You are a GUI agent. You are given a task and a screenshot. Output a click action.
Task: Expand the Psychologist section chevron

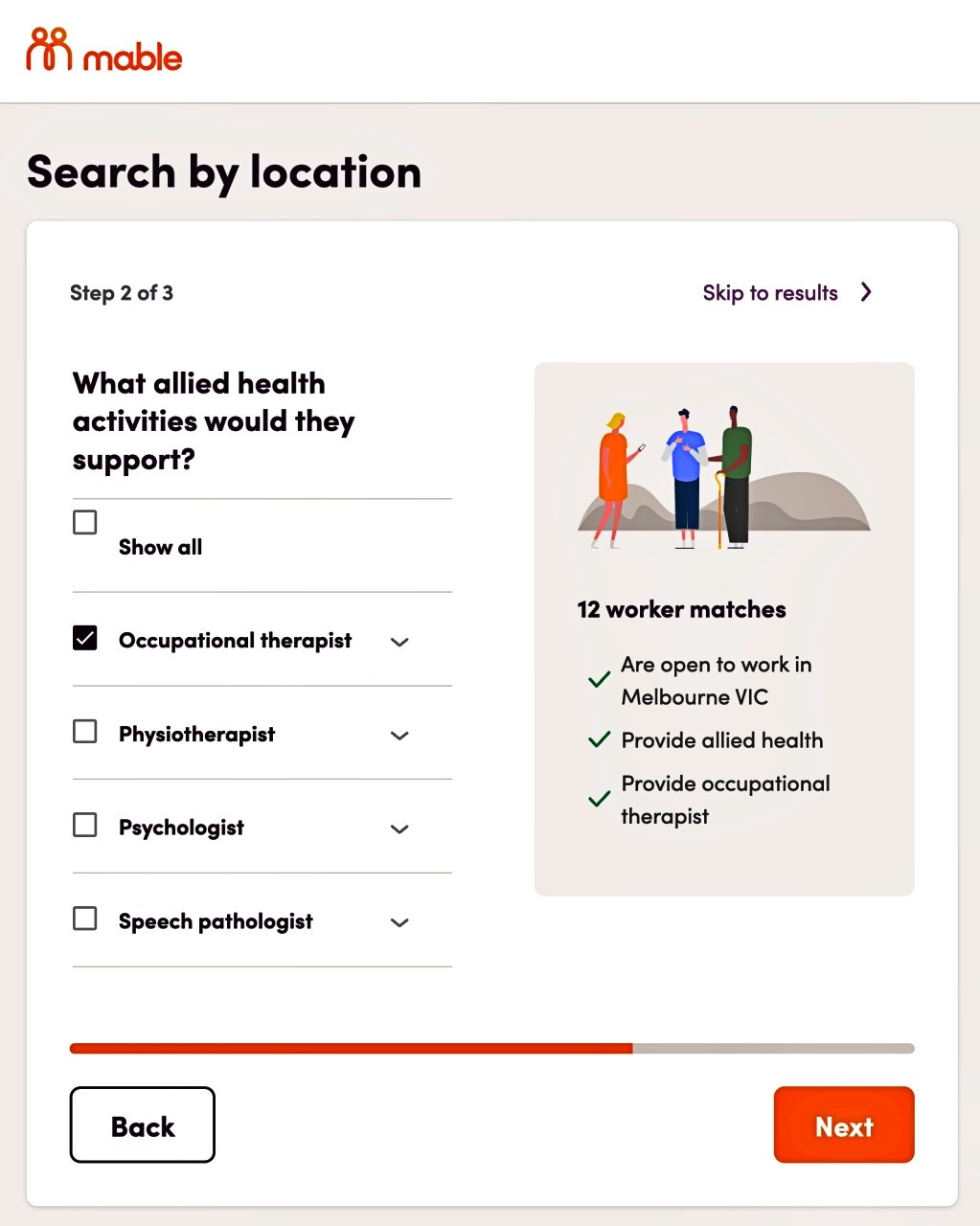[400, 829]
